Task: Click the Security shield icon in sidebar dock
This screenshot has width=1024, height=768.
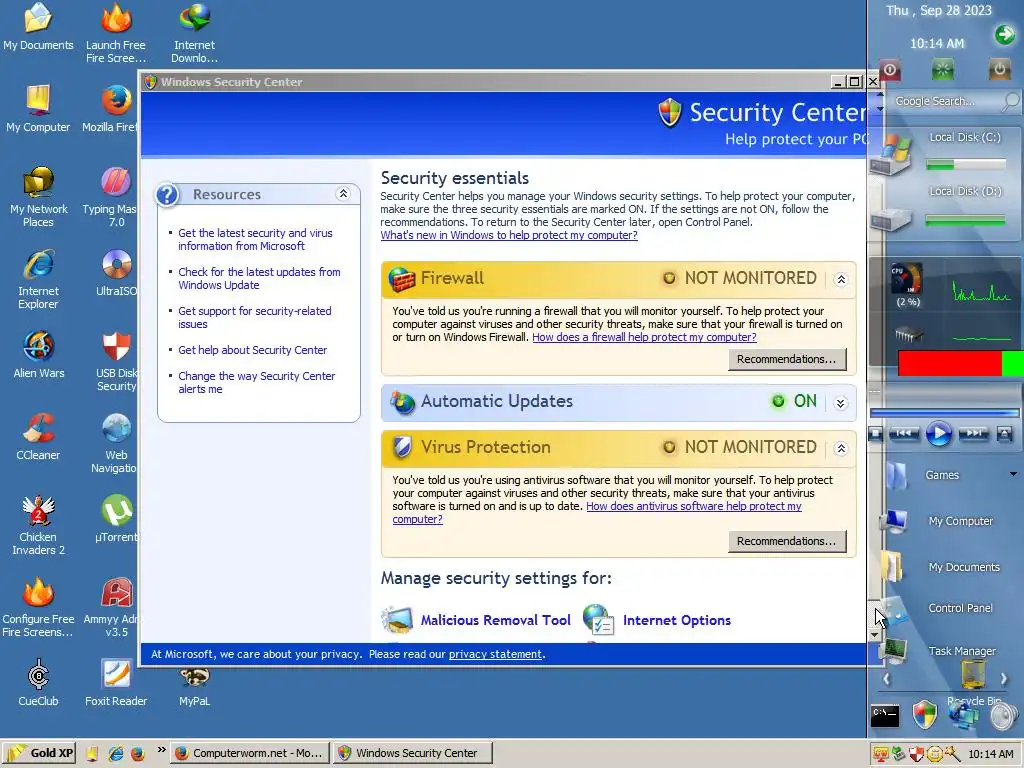Action: 925,714
